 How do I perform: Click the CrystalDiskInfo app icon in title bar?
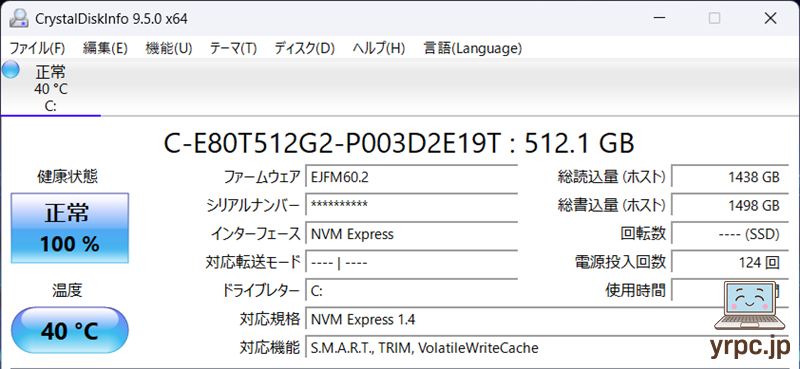pos(19,18)
